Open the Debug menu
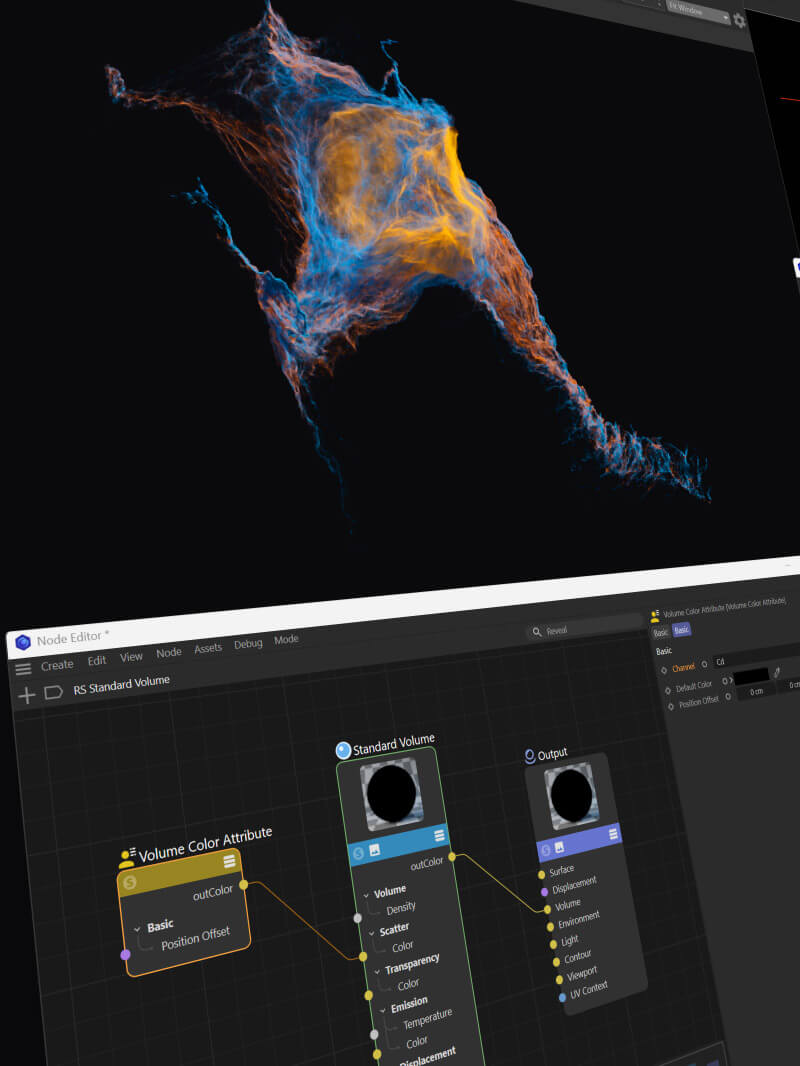This screenshot has width=800, height=1066. [248, 644]
